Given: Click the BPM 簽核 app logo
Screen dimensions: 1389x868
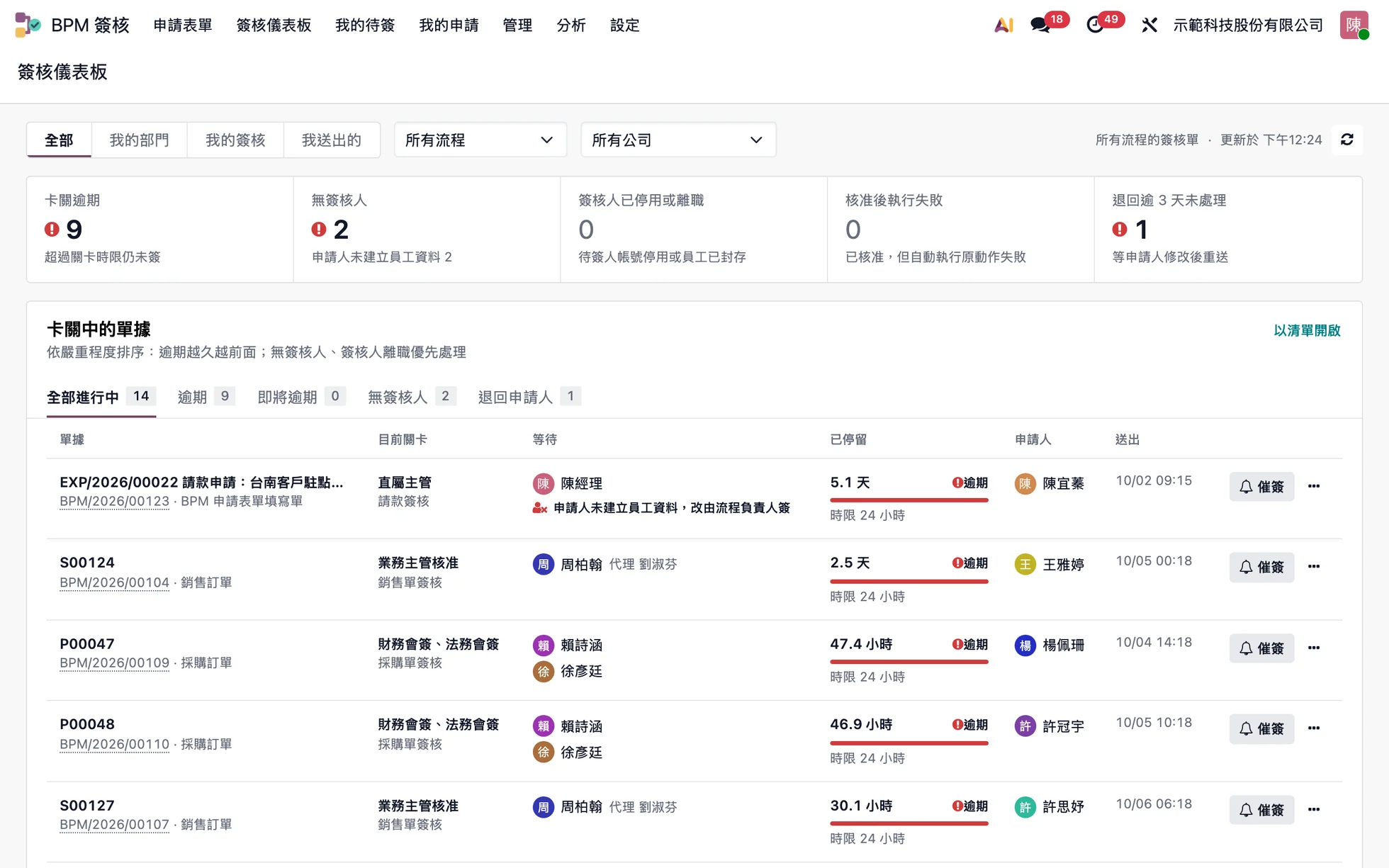Looking at the screenshot, I should 28,26.
